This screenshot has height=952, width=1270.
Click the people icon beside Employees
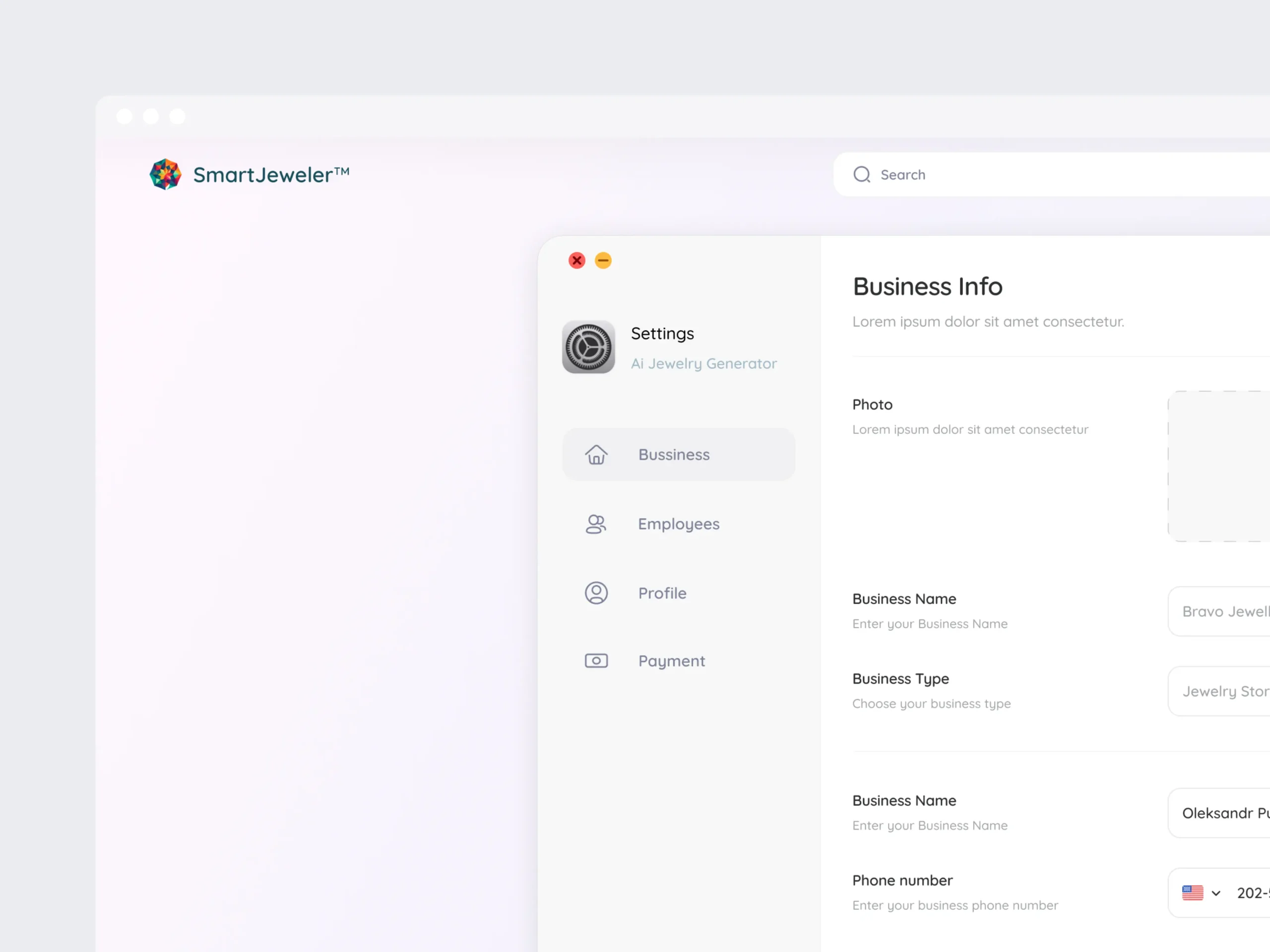(x=596, y=524)
